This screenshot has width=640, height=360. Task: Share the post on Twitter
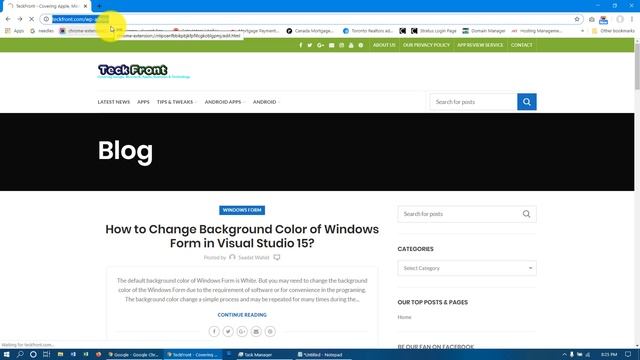tap(228, 331)
